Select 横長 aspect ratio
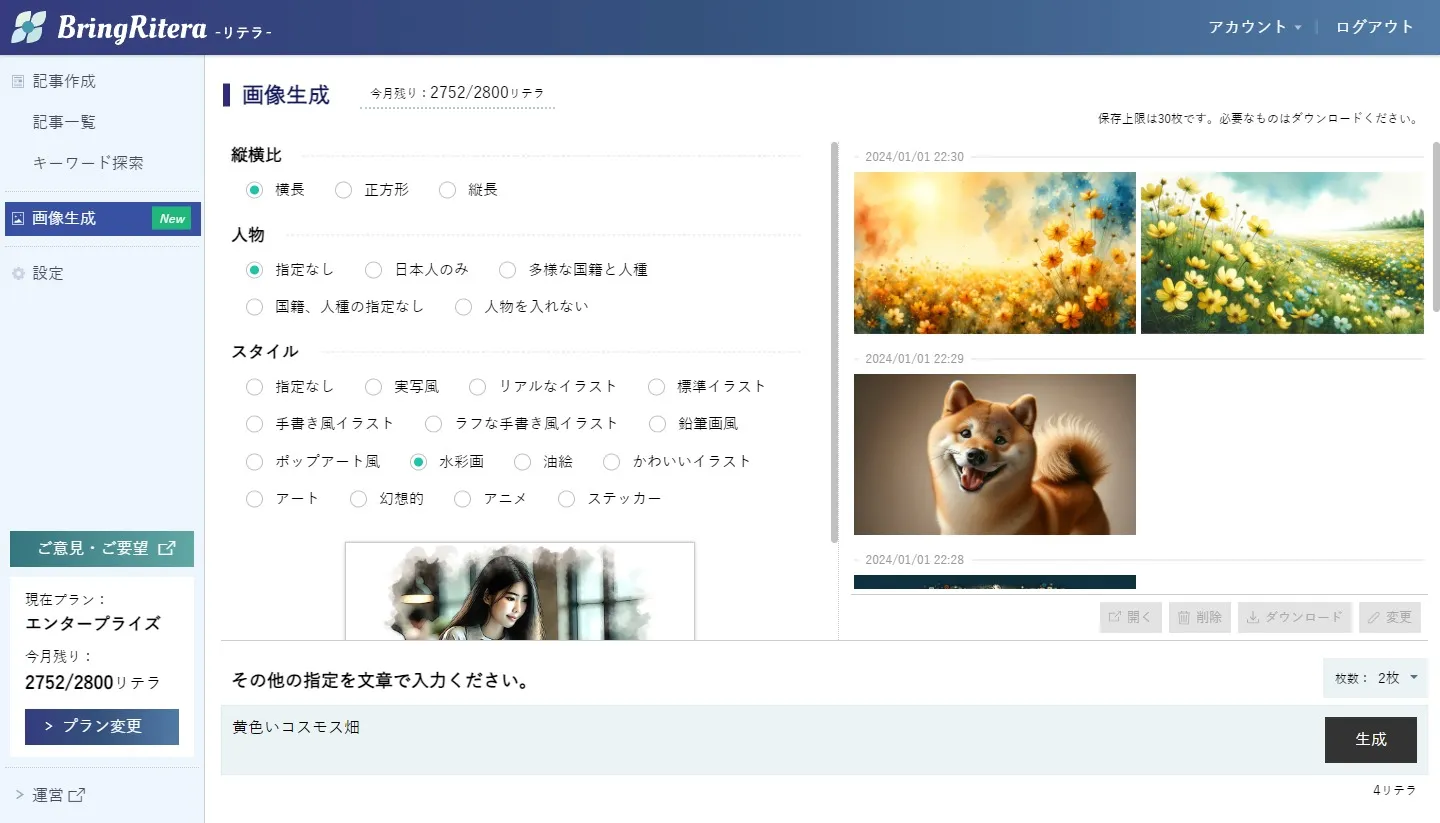1440x823 pixels. click(255, 189)
